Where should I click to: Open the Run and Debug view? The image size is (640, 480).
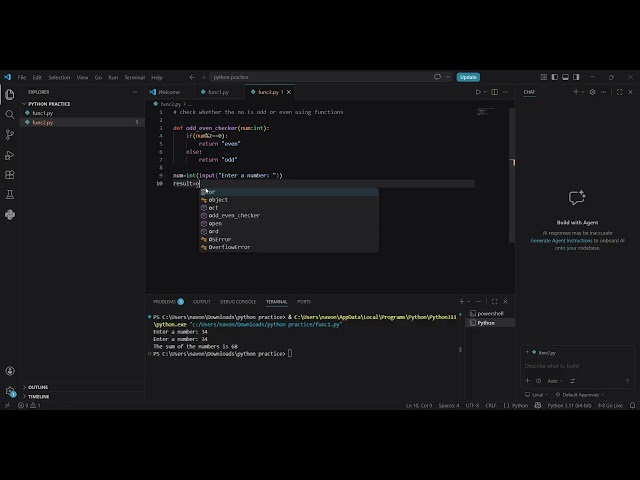coord(10,155)
